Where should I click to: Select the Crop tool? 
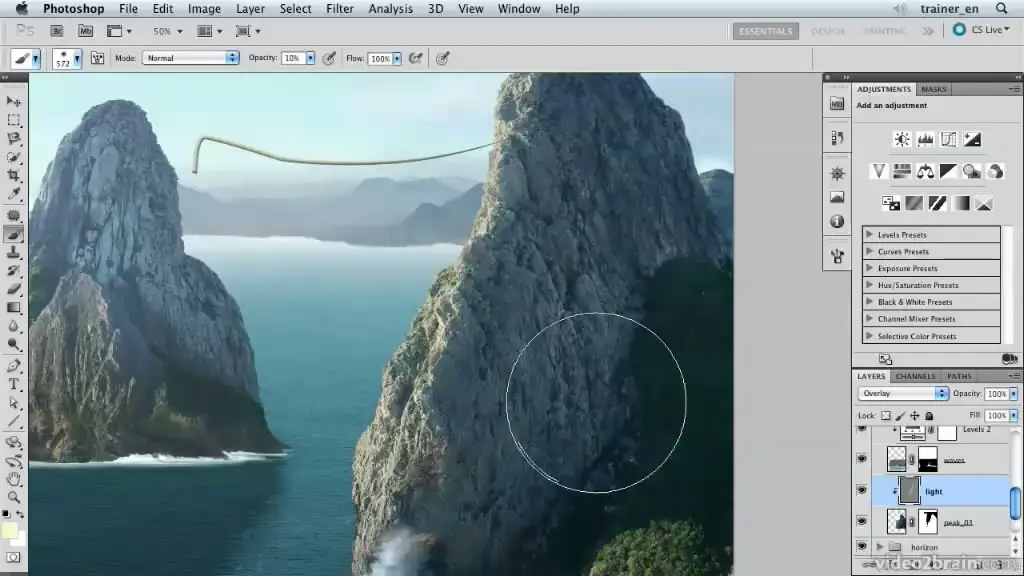[x=14, y=176]
